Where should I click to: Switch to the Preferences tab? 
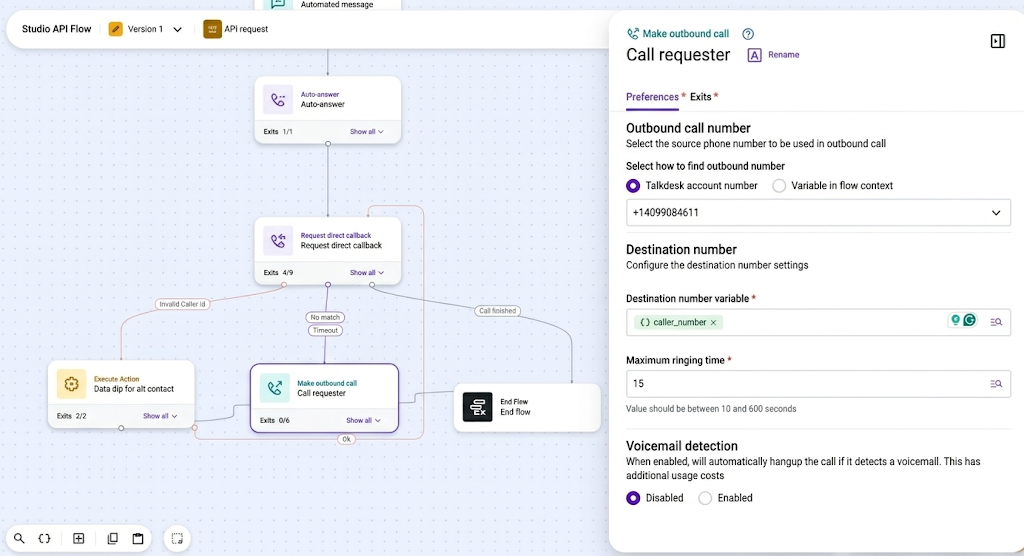pyautogui.click(x=652, y=97)
